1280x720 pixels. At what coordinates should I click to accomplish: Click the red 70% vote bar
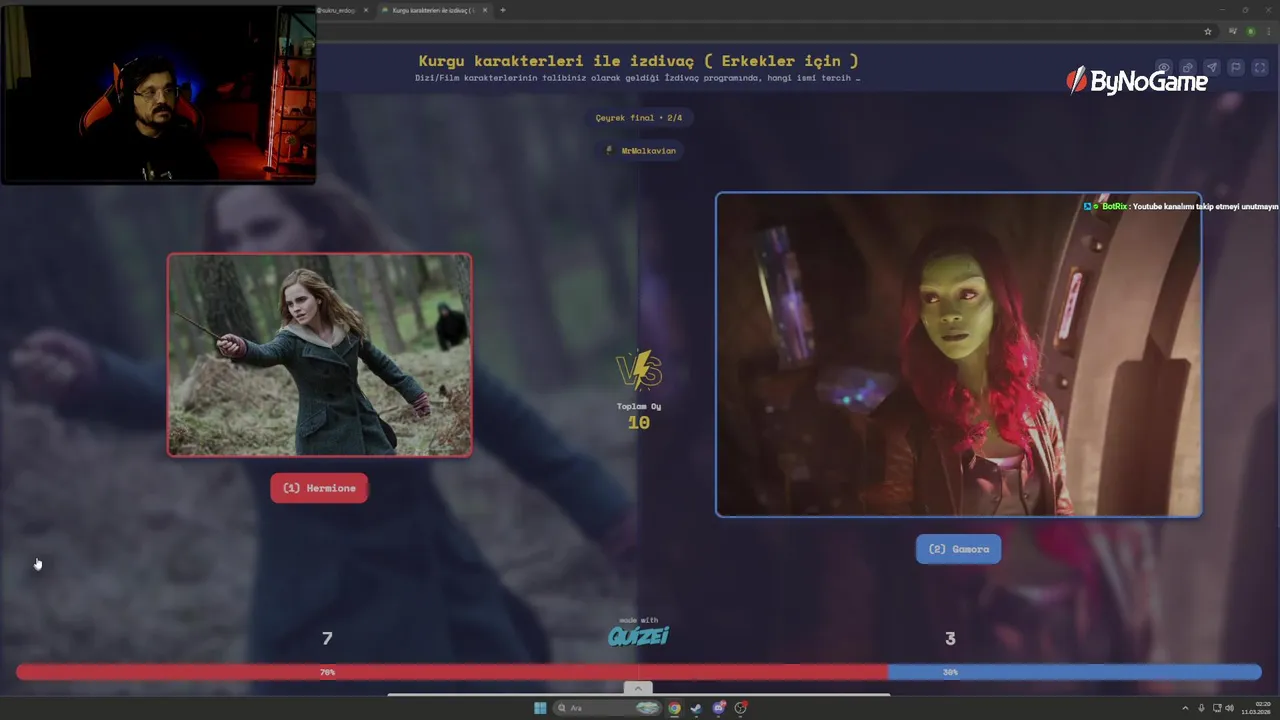tap(452, 672)
